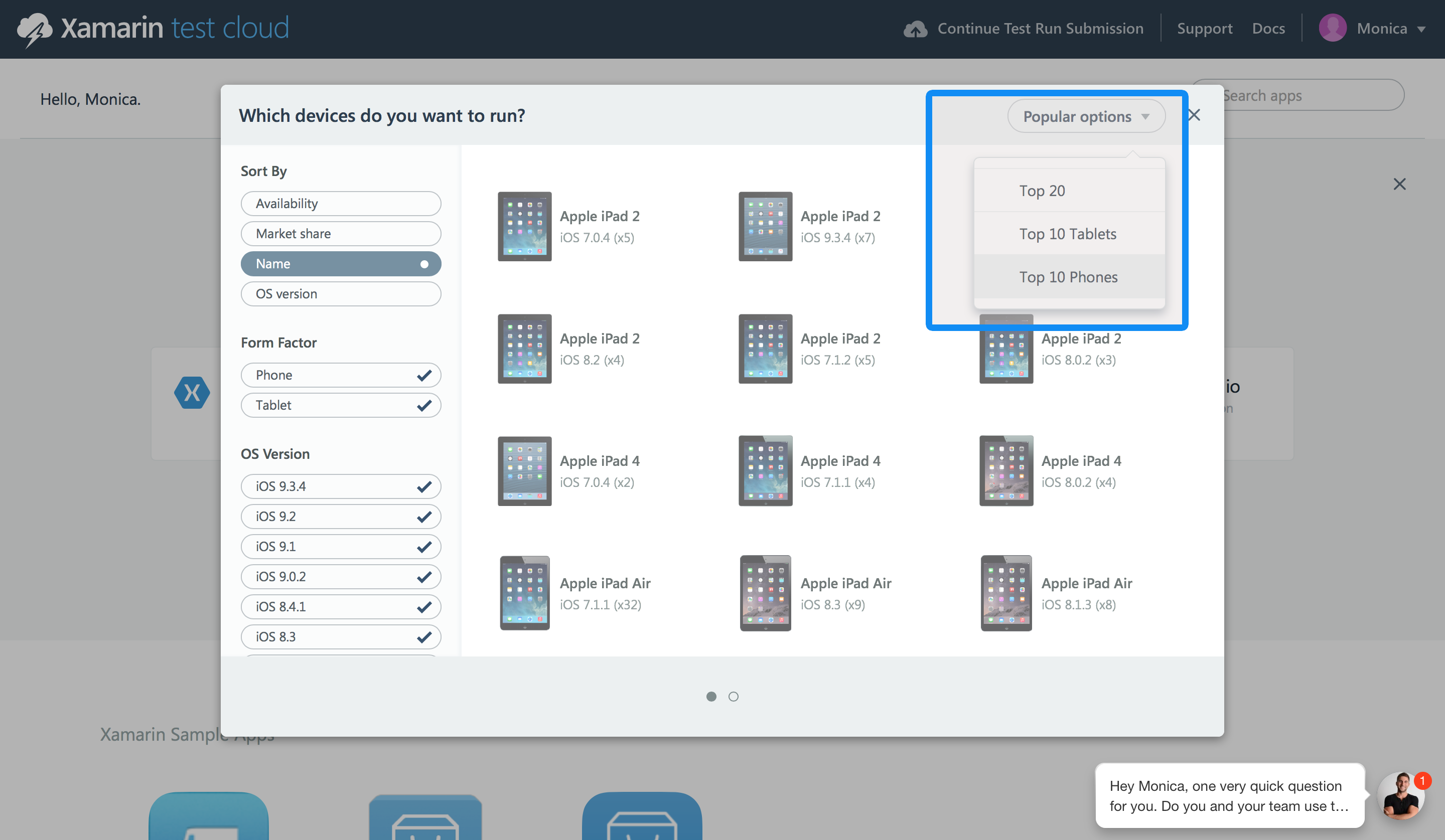1445x840 pixels.
Task: Choose Top 10 Phones option
Action: [1069, 277]
